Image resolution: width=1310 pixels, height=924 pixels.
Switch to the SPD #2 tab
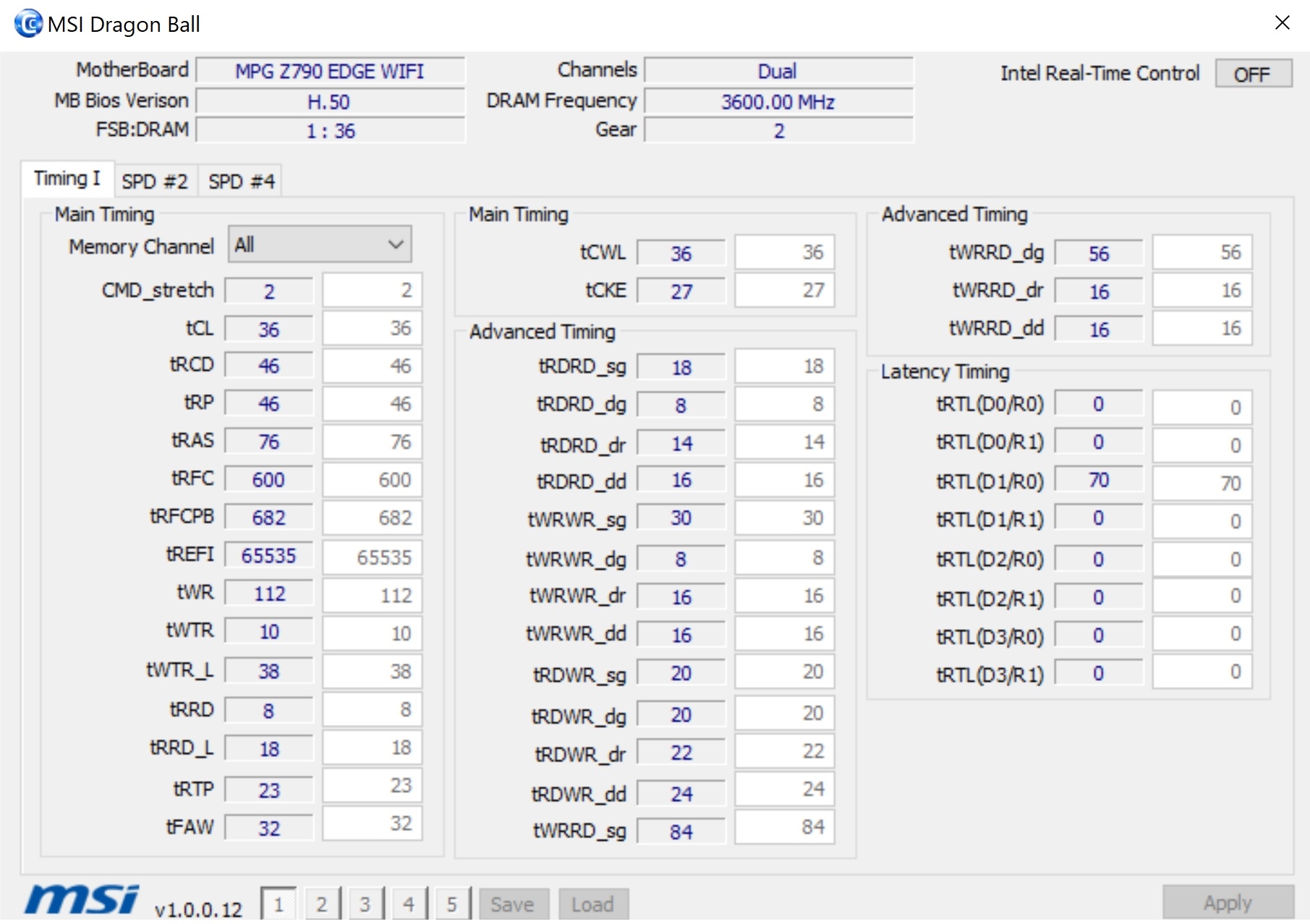(155, 181)
